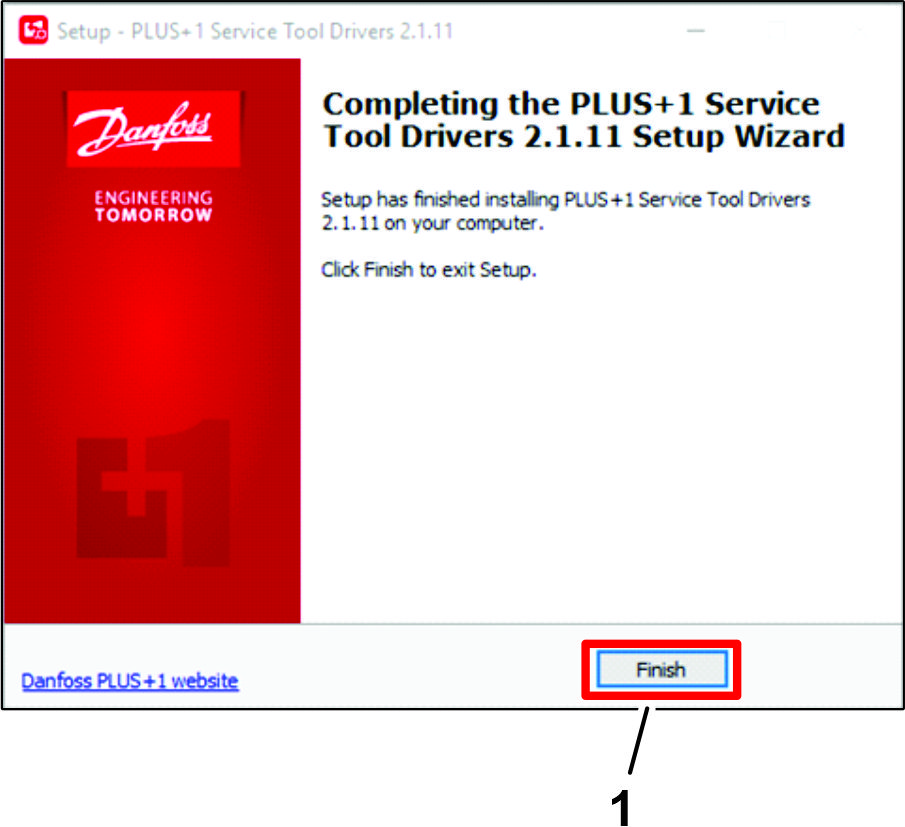Click the ENGINEERING TOMORROW slogan text
This screenshot has width=905, height=827.
[153, 206]
